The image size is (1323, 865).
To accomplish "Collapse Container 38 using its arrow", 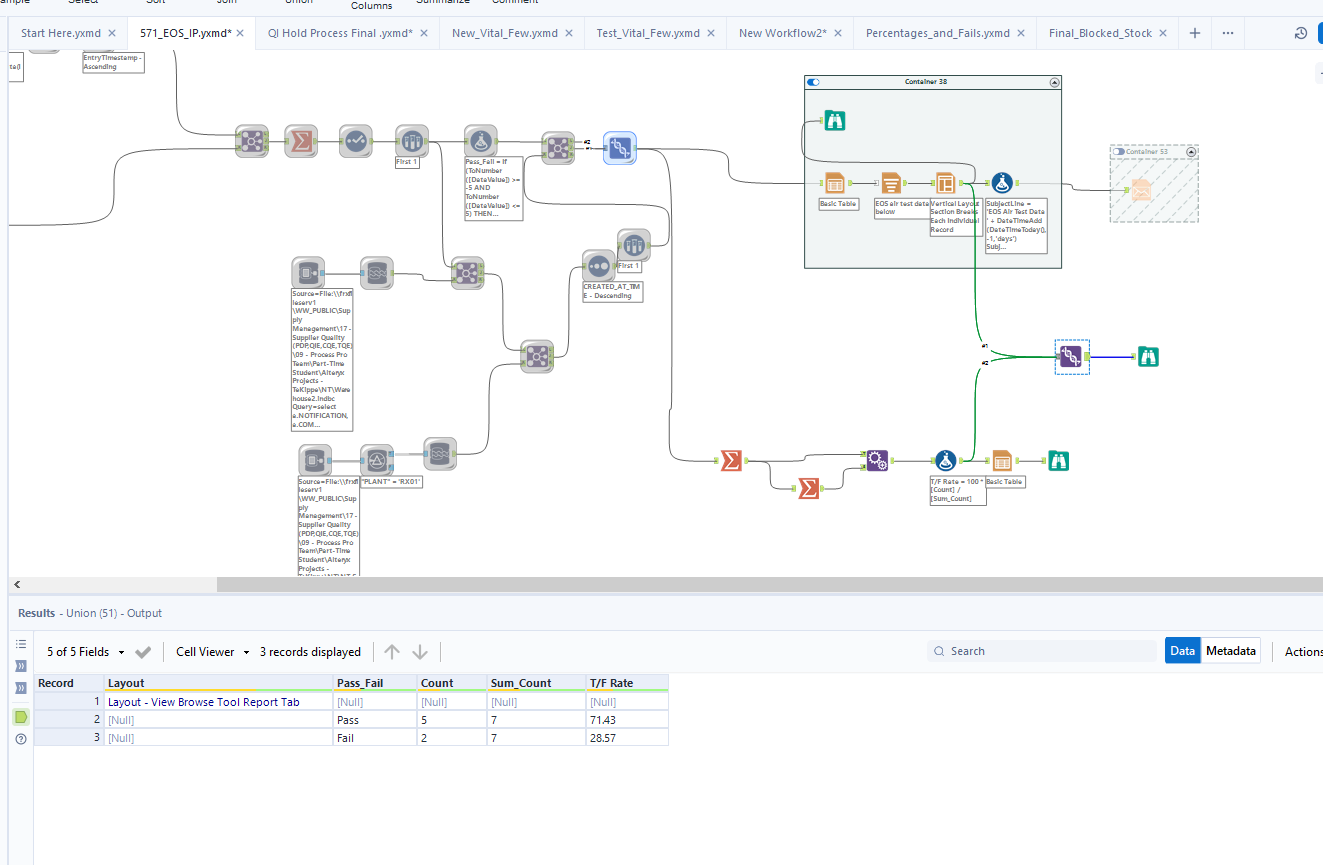I will [x=1053, y=82].
